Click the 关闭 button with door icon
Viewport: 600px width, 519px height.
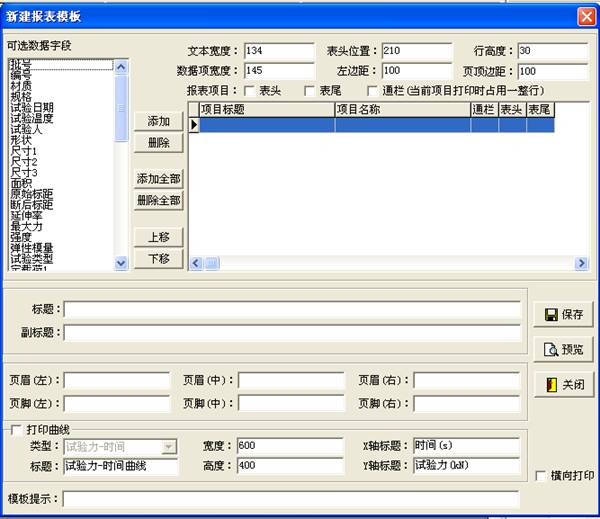pyautogui.click(x=563, y=384)
